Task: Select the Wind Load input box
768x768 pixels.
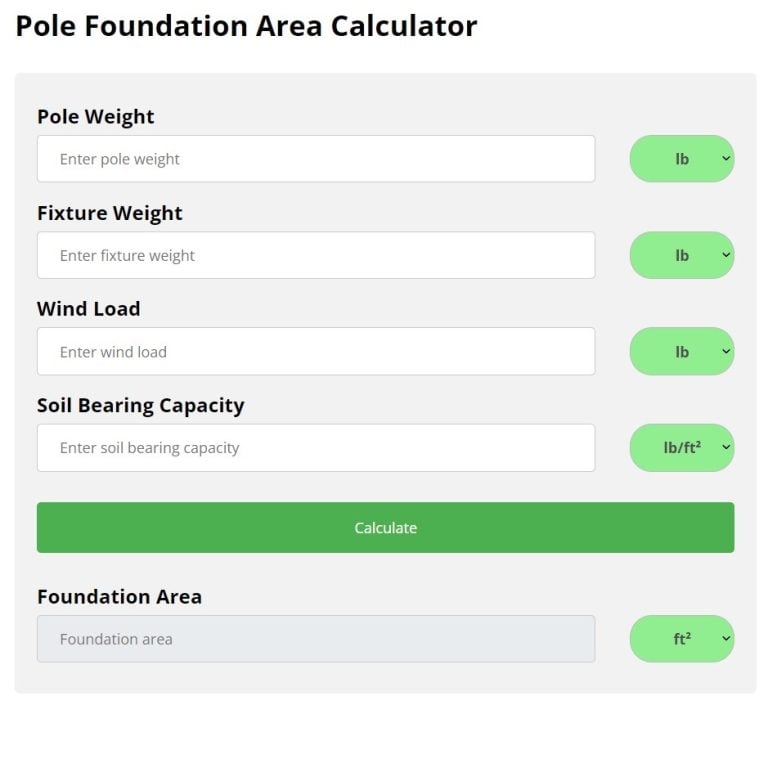Action: click(315, 352)
